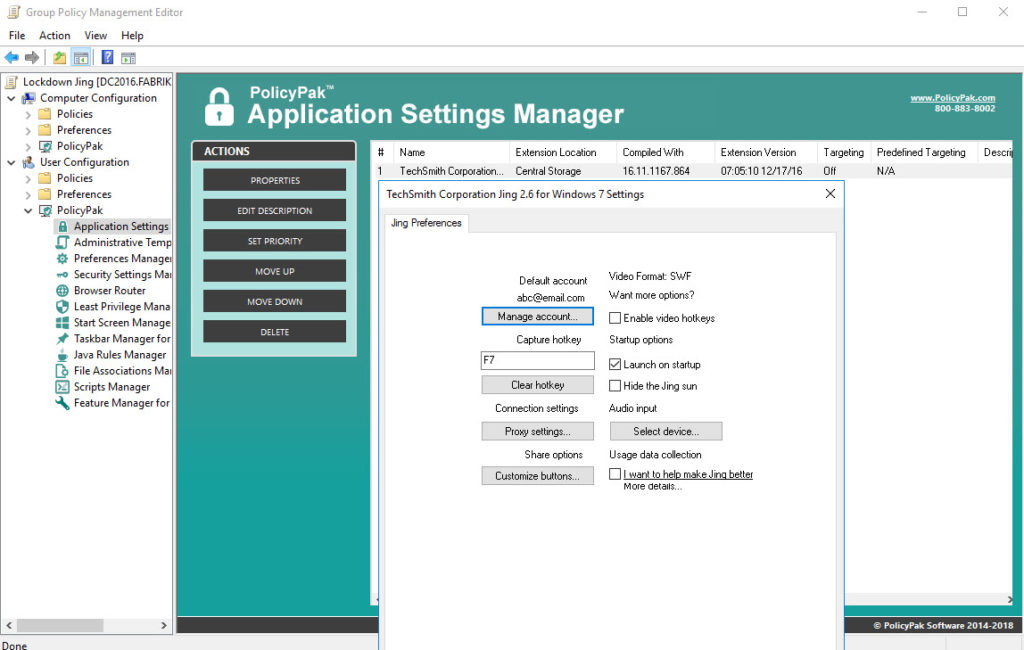Click the Back arrow toolbar icon
The width and height of the screenshot is (1024, 650).
click(12, 57)
